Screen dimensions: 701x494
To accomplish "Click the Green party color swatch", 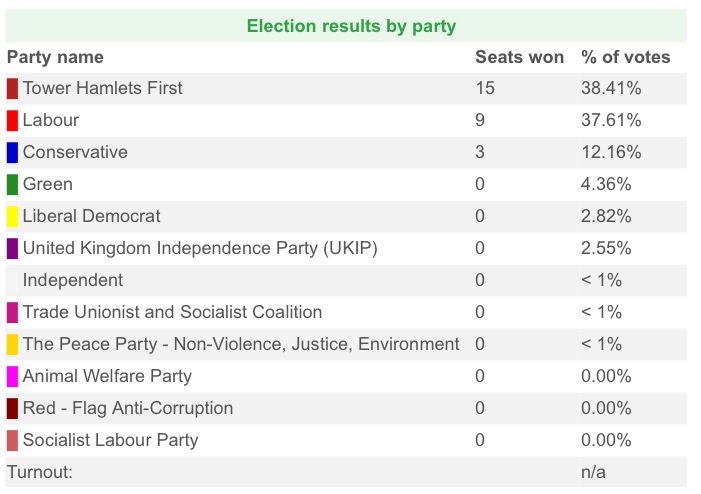I will pos(12,184).
